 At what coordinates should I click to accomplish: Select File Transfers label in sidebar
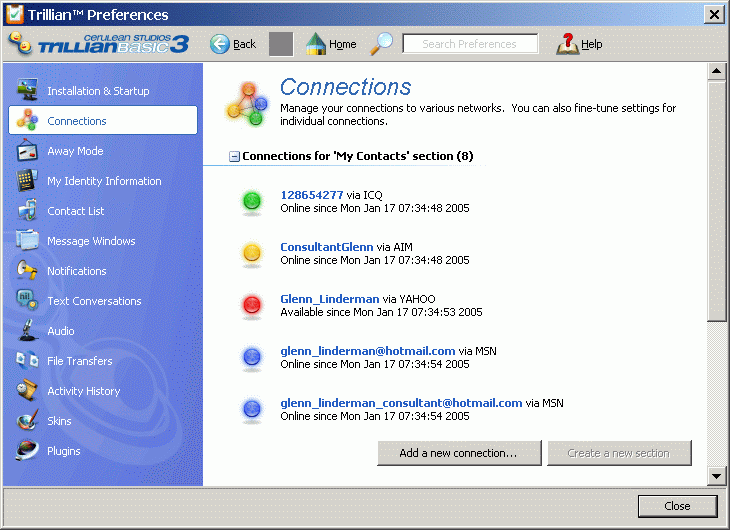point(80,361)
